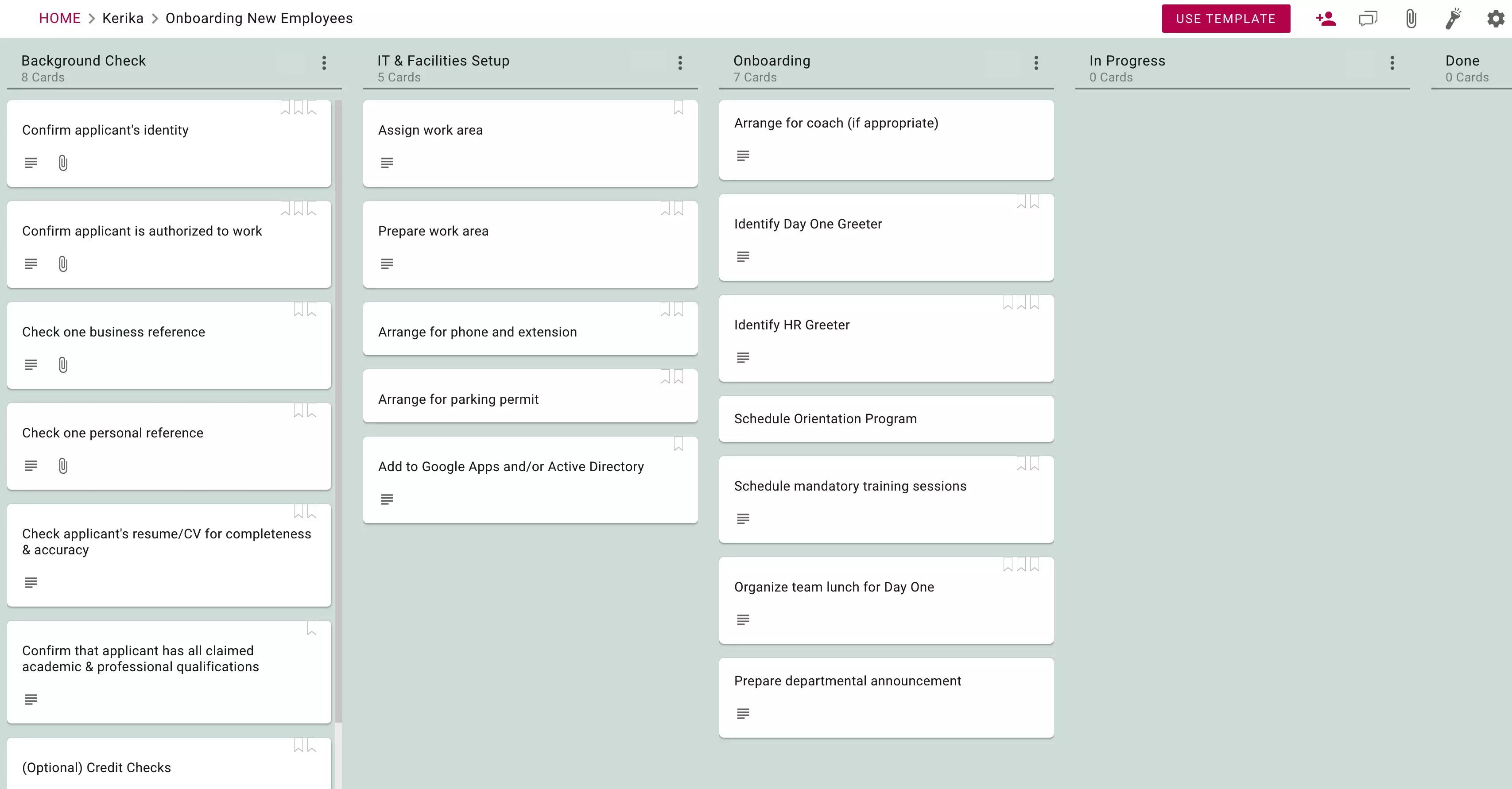Click tag bookmarks on Arrange for parking permit
This screenshot has width=1512, height=789.
click(x=672, y=376)
